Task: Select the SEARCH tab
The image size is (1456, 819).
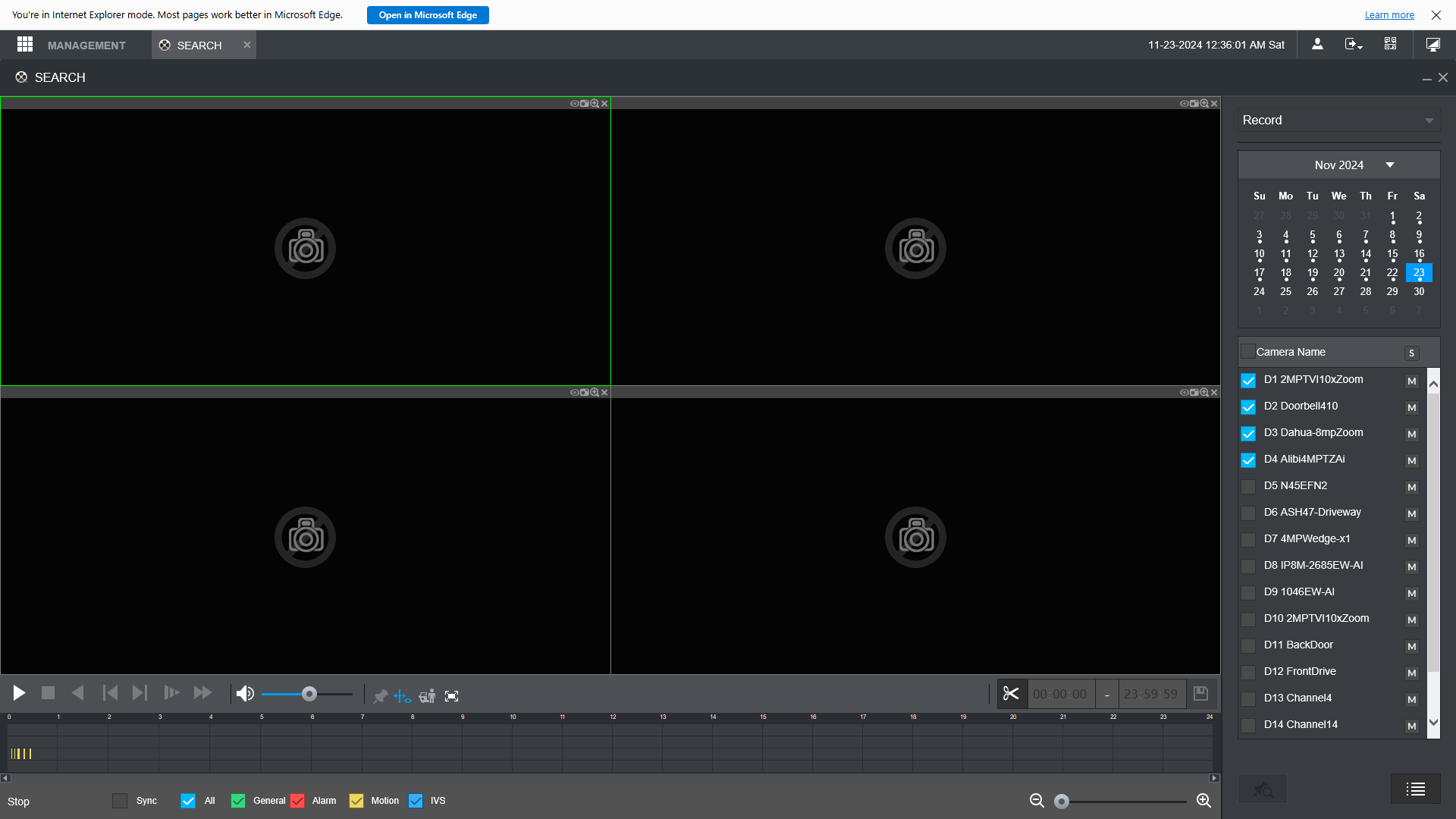Action: coord(199,45)
